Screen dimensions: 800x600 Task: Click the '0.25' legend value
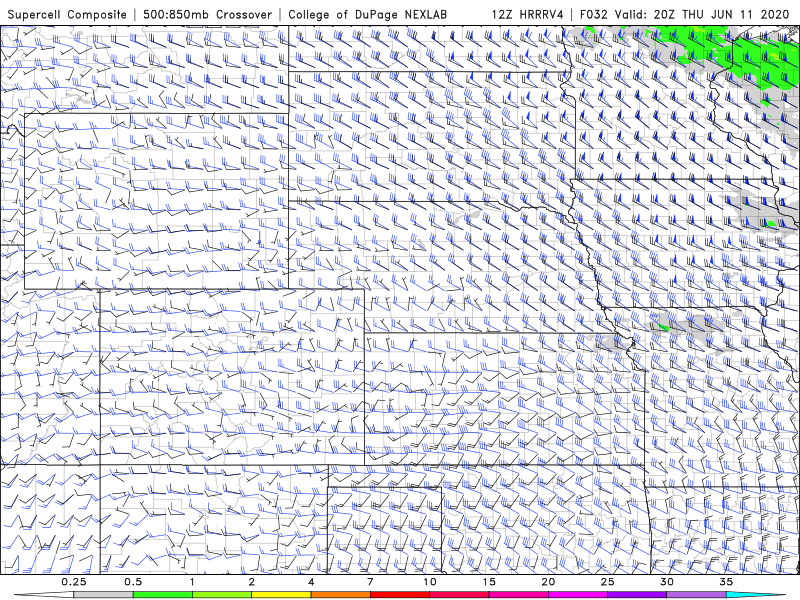tap(74, 582)
